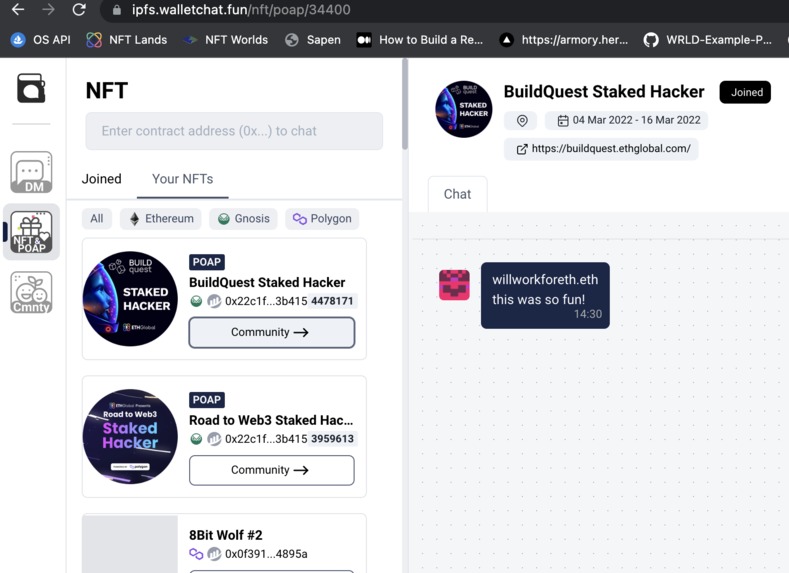This screenshot has height=573, width=789.
Task: Filter NFTs by Polygon
Action: coord(322,219)
